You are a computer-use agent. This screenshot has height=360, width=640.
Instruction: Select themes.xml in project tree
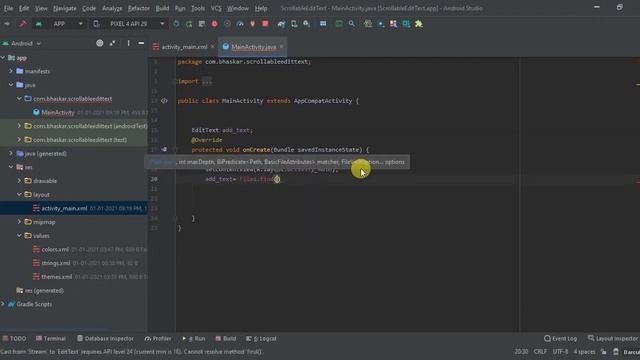point(56,277)
